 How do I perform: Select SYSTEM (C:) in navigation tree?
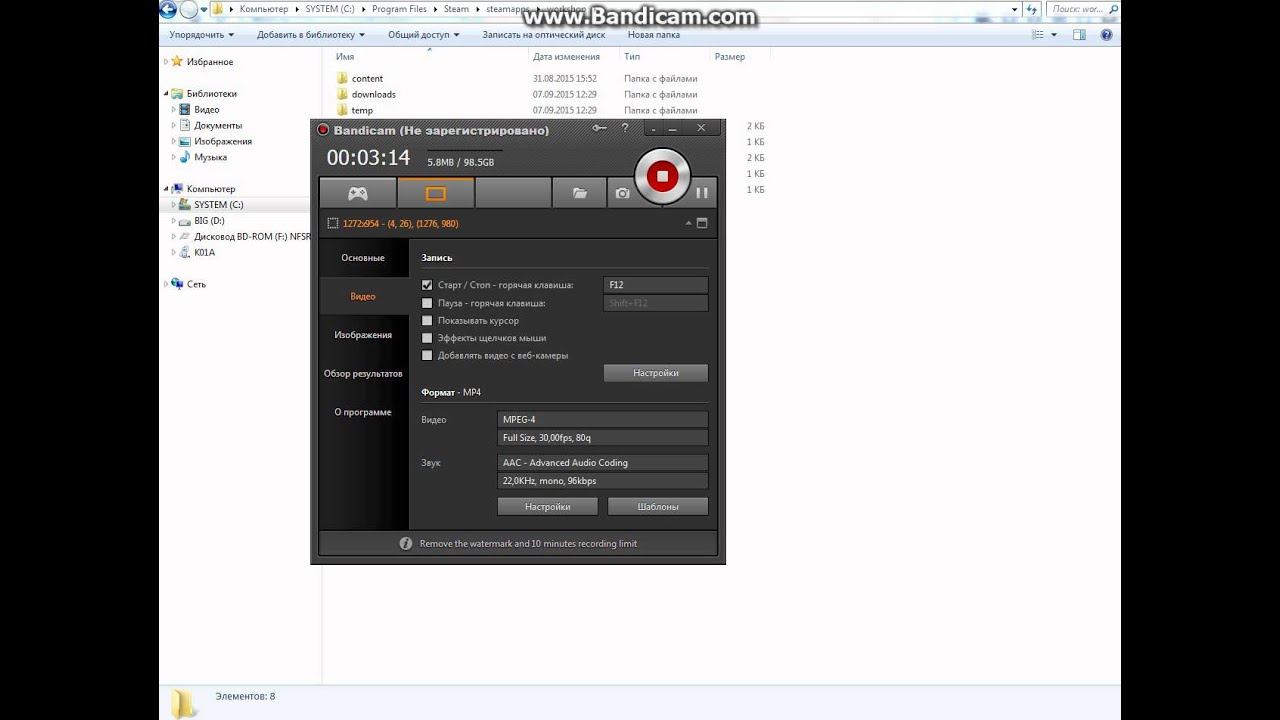(x=219, y=204)
